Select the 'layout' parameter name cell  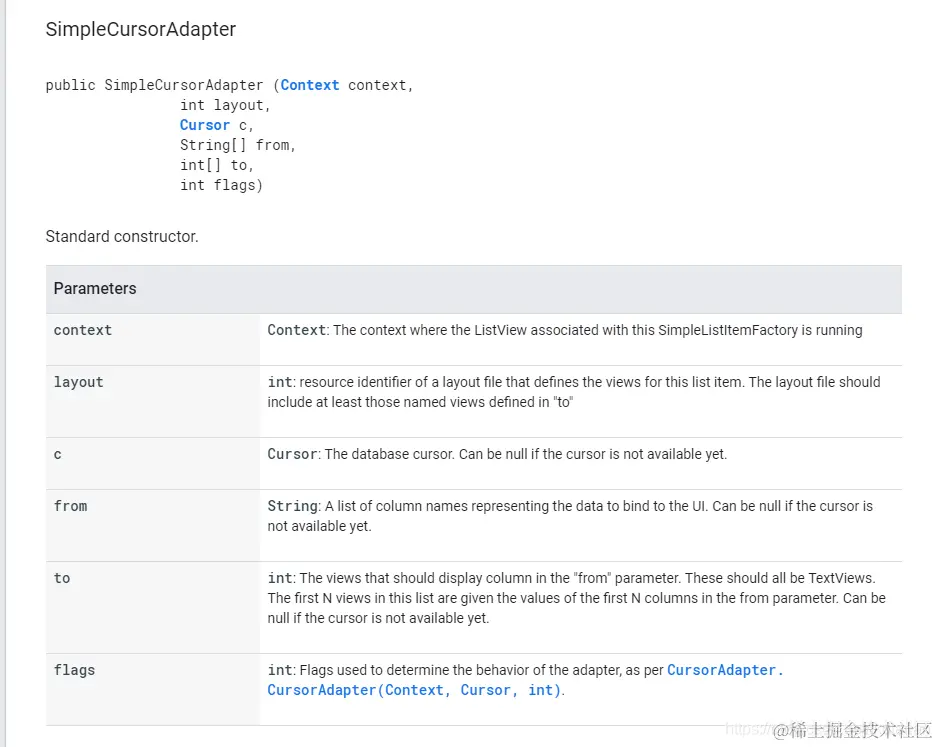[x=79, y=382]
